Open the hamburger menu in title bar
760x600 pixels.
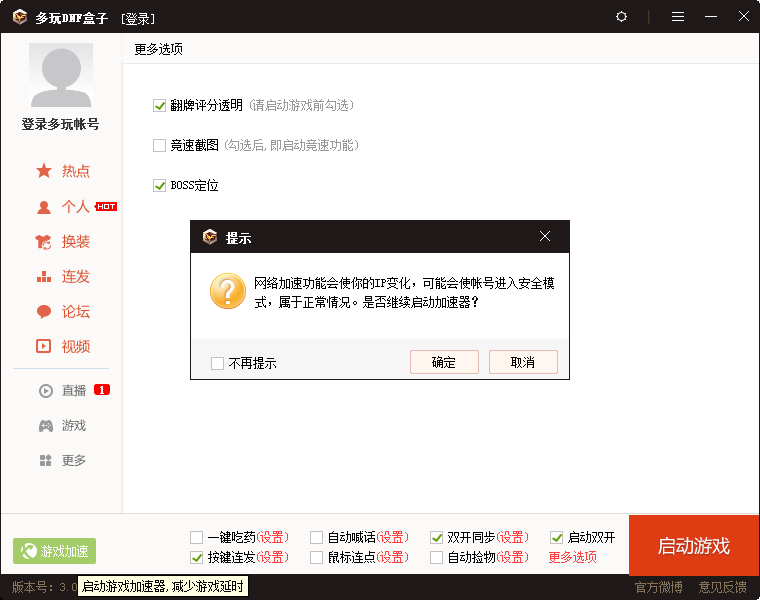click(678, 17)
